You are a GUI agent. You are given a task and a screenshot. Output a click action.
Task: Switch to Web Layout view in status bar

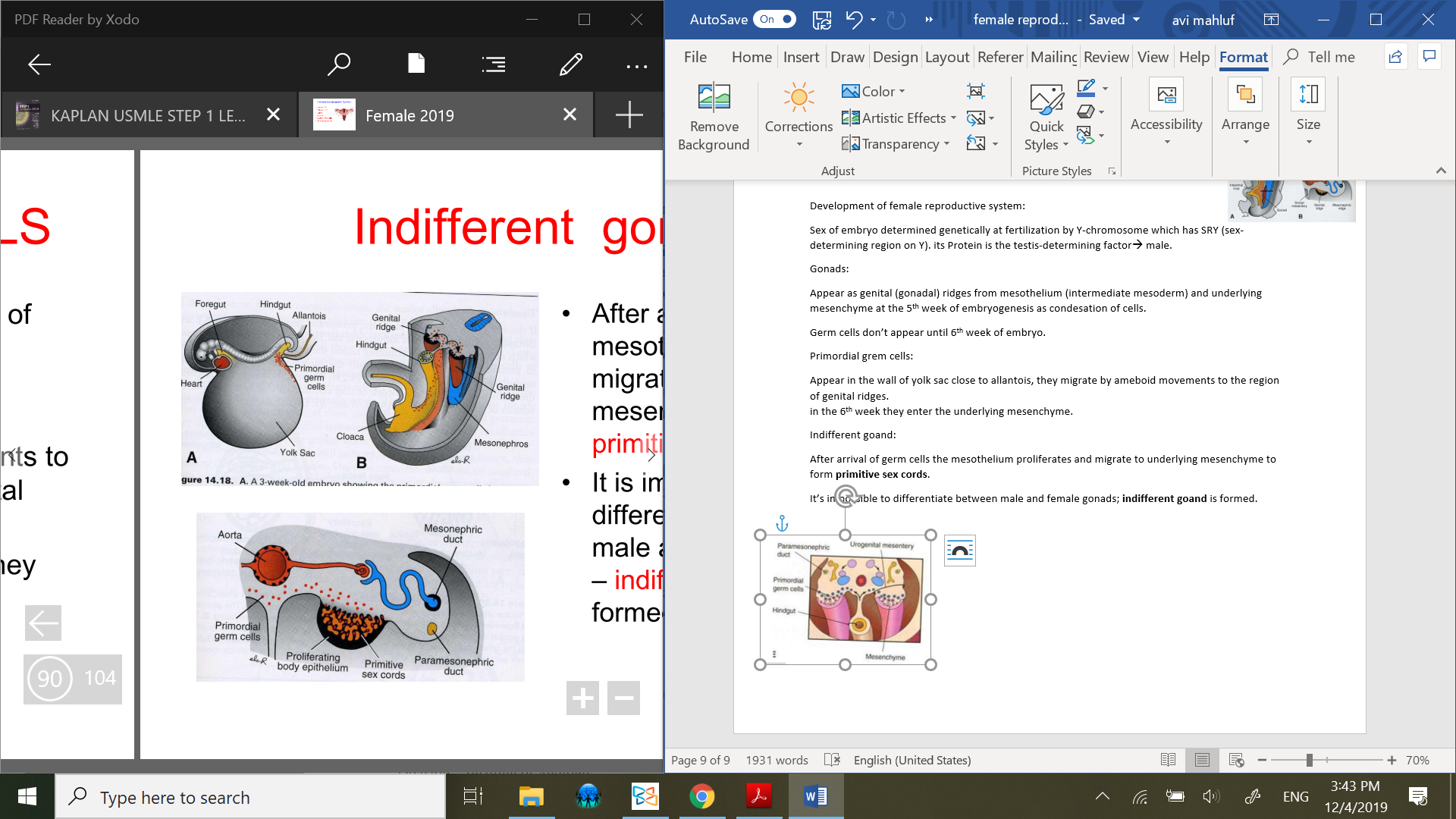(1236, 760)
